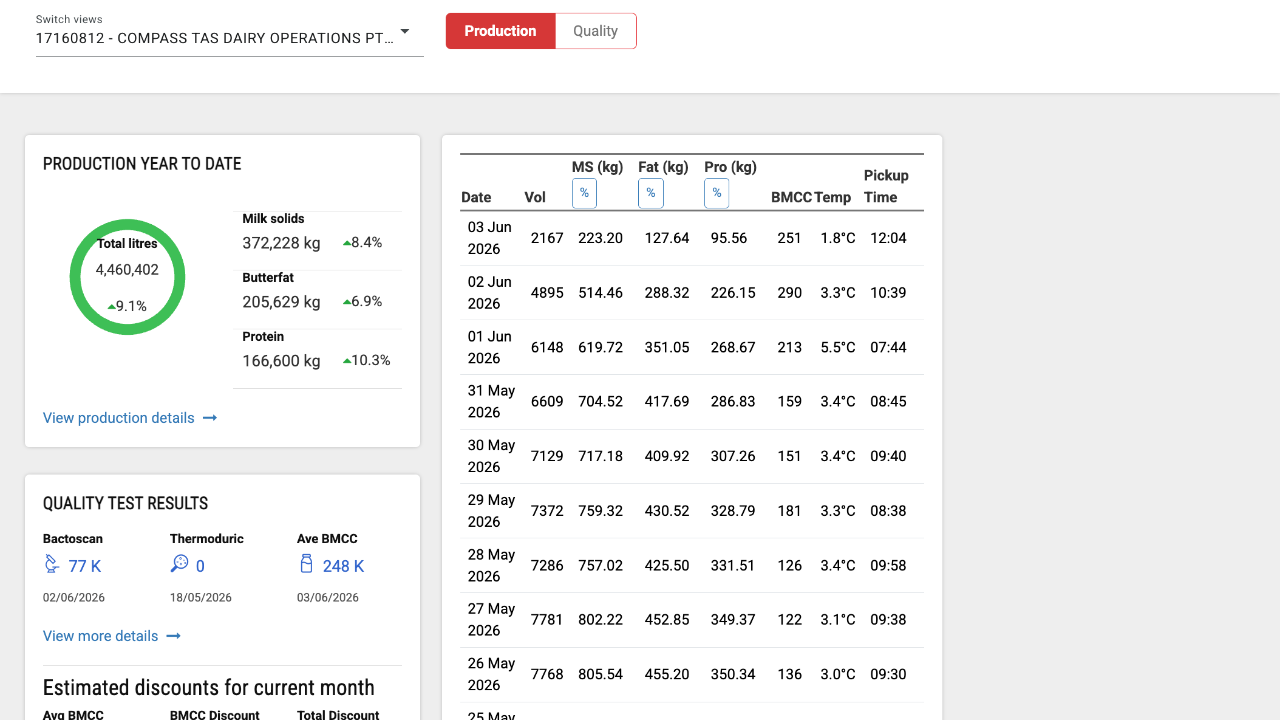
Task: Click the Bactoscan microscope icon
Action: coord(52,565)
